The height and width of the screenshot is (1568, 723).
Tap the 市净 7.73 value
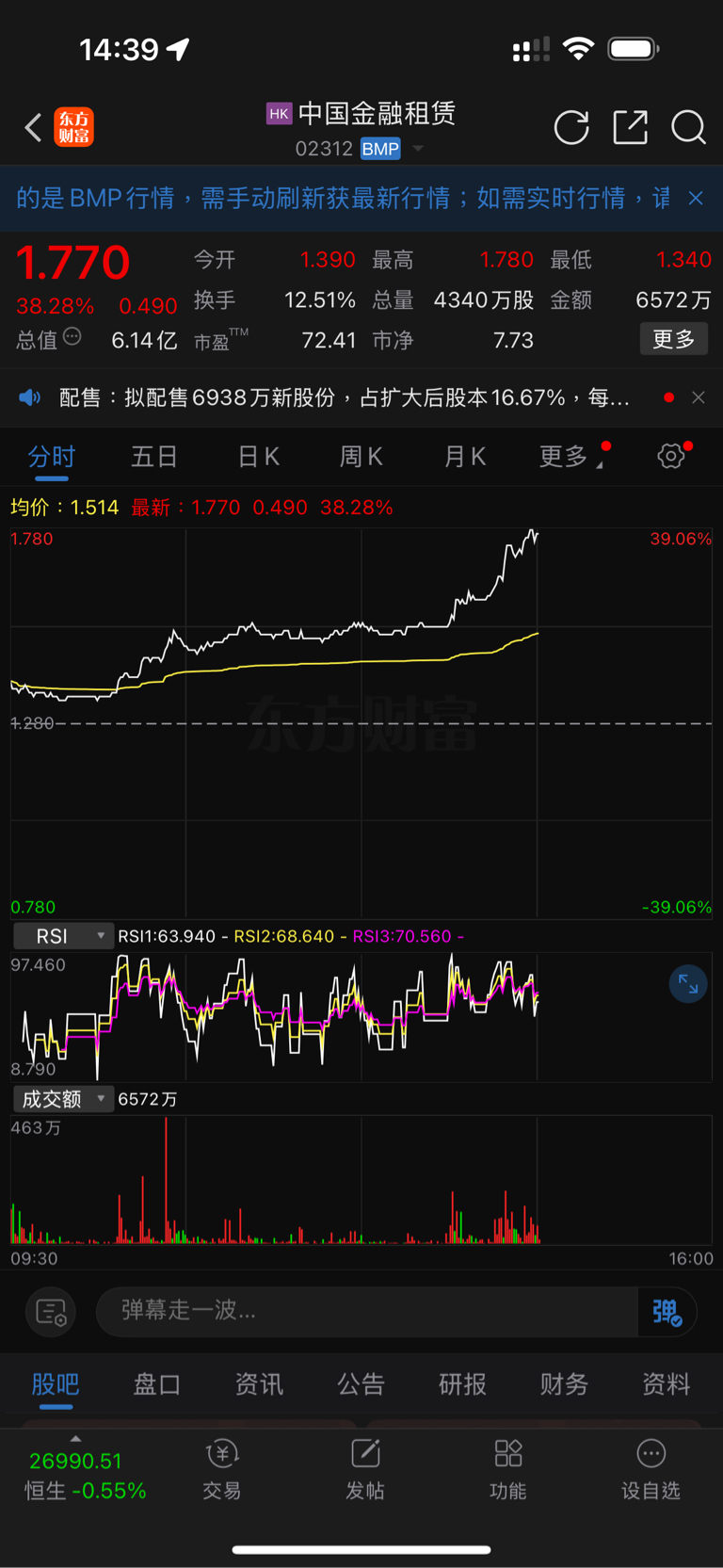pyautogui.click(x=513, y=340)
